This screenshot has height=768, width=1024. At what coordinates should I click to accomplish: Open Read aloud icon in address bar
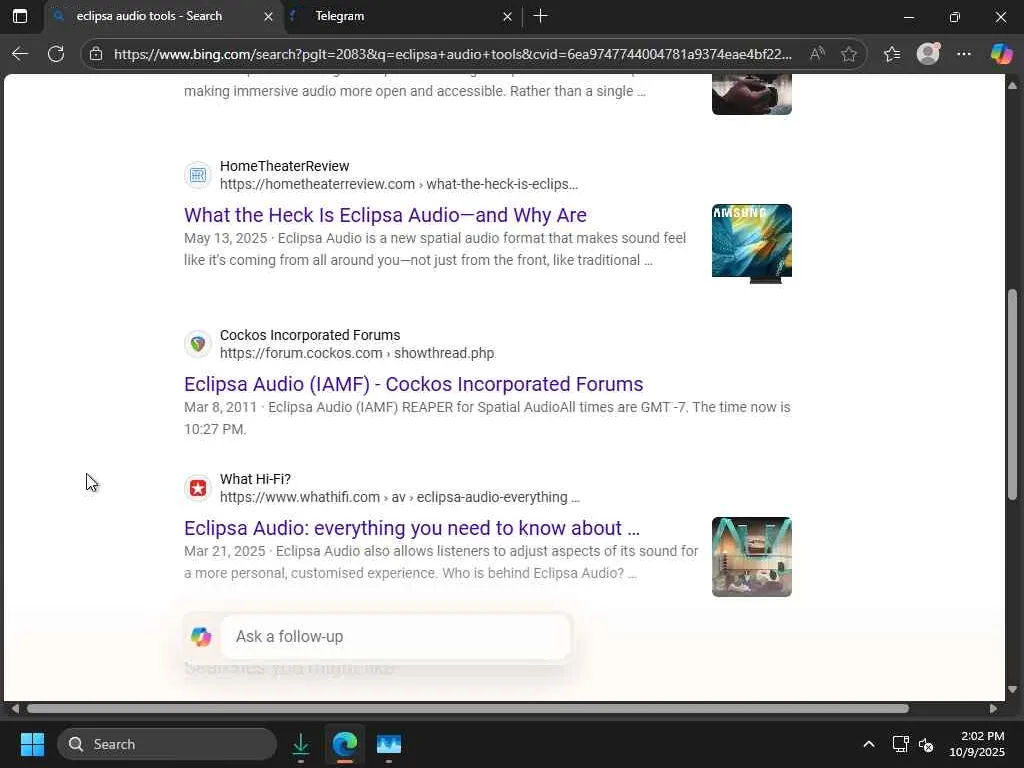click(x=816, y=54)
